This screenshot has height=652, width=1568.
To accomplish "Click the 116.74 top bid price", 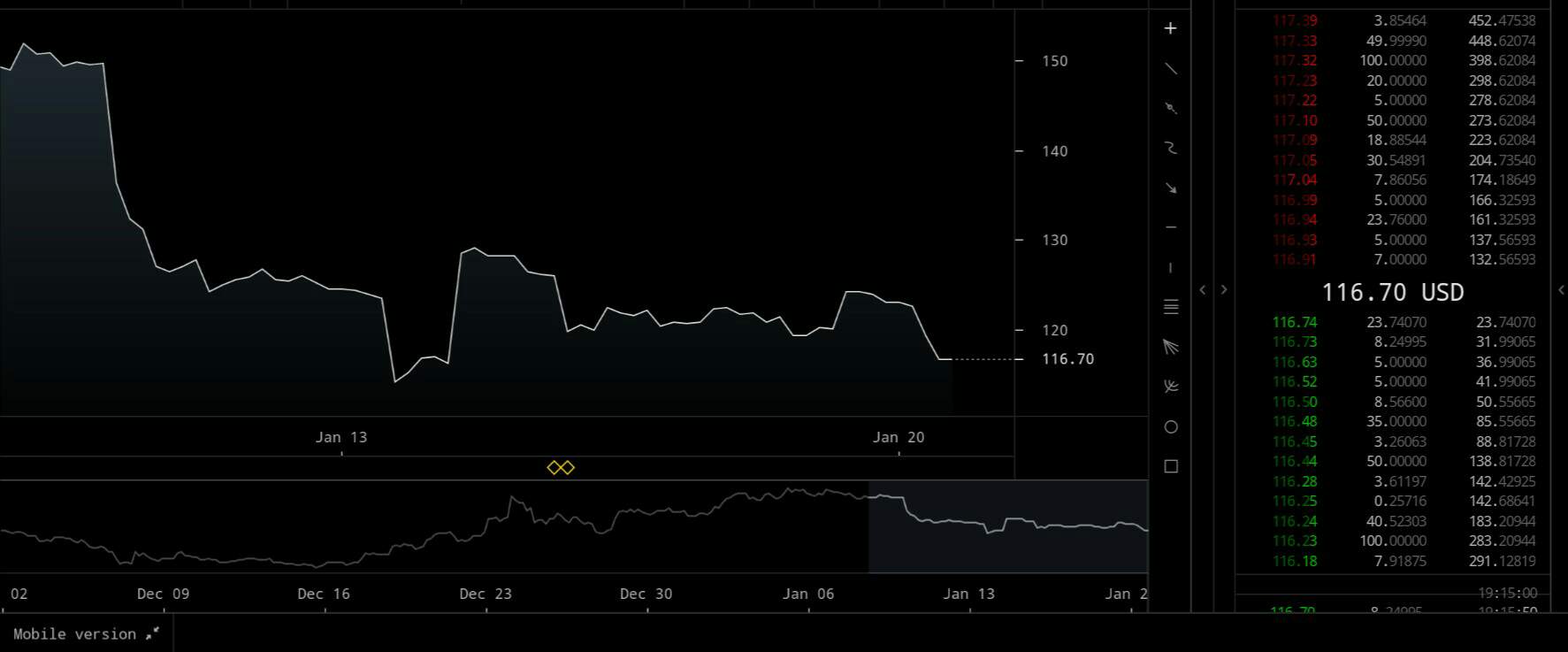I will point(1294,322).
